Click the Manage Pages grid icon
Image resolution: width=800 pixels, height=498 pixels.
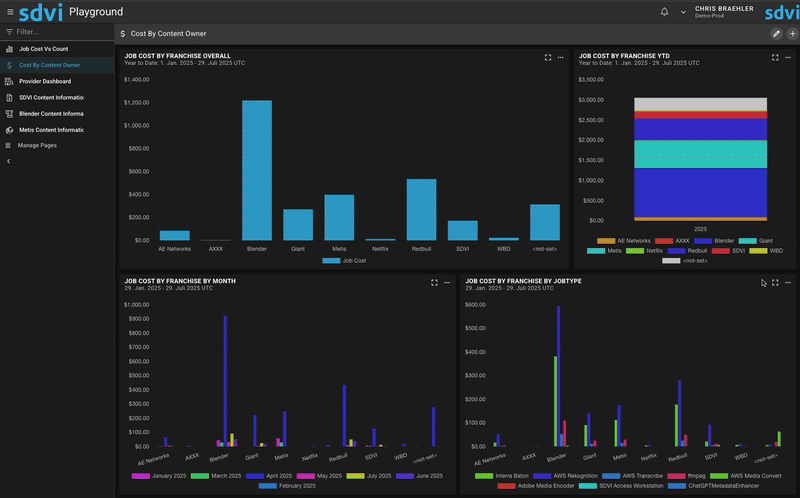[8, 145]
